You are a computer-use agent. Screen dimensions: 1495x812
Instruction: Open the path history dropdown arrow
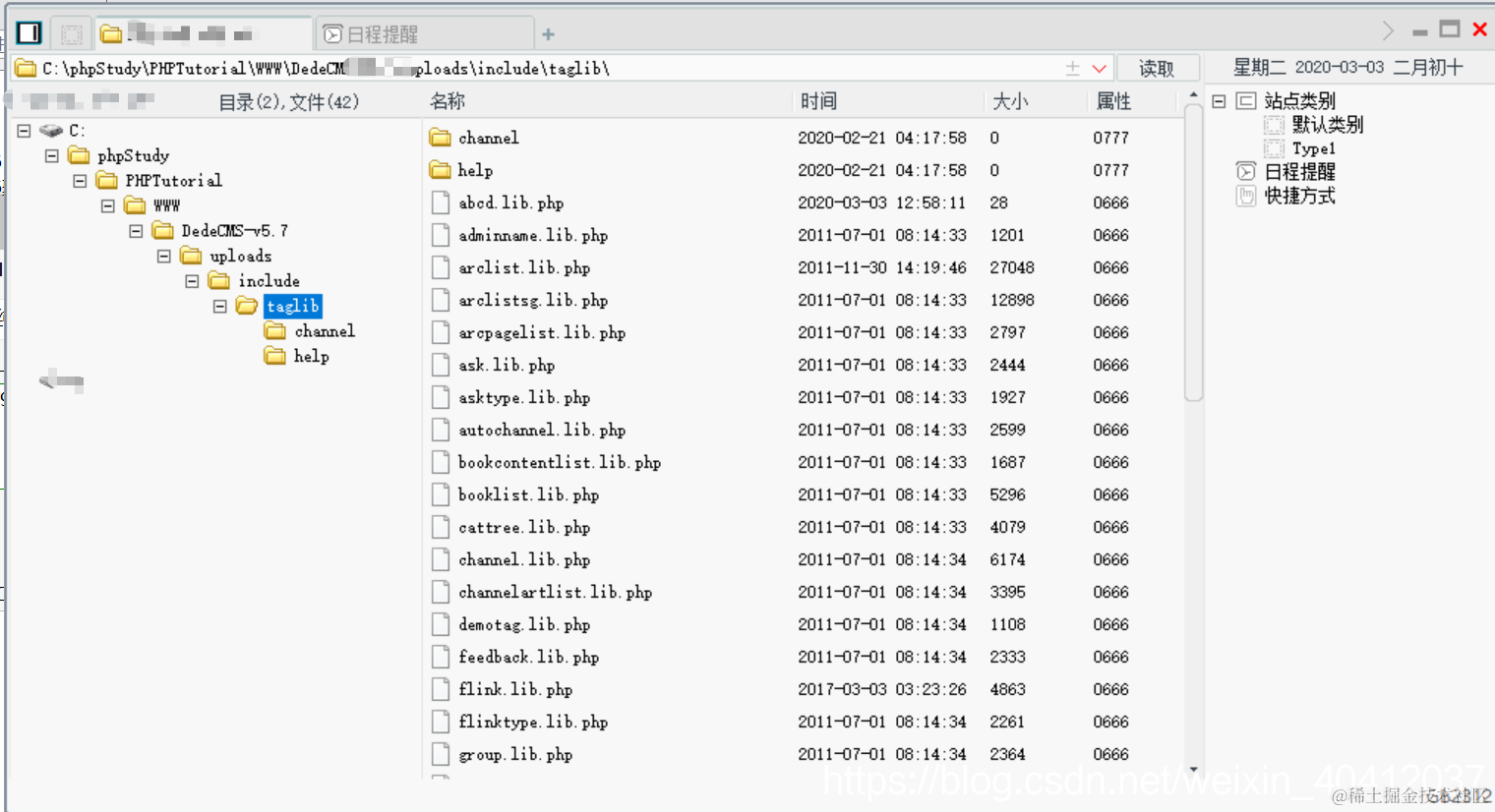tap(1100, 69)
